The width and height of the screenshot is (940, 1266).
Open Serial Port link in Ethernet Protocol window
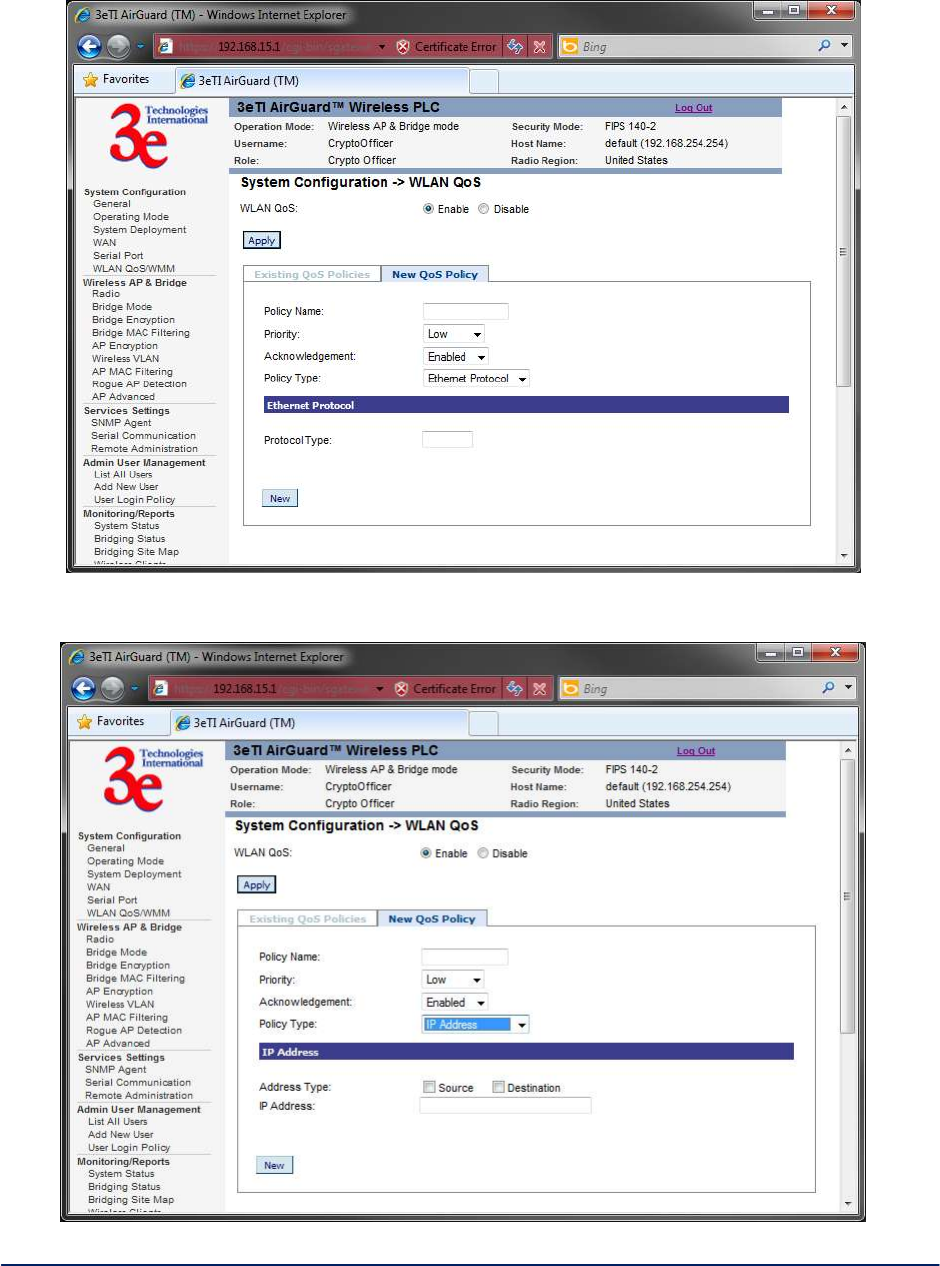118,255
